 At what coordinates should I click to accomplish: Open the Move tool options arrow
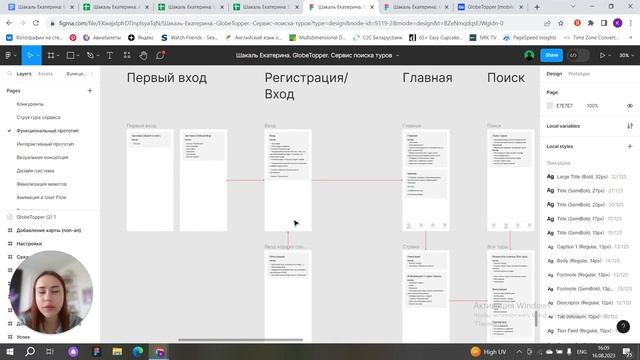[38, 55]
